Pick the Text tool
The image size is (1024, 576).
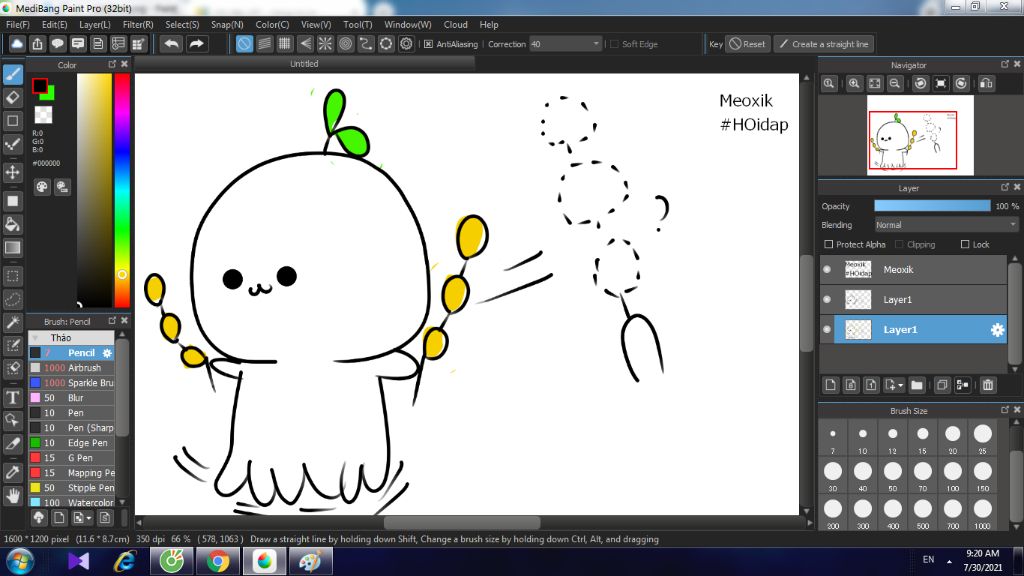pyautogui.click(x=13, y=397)
